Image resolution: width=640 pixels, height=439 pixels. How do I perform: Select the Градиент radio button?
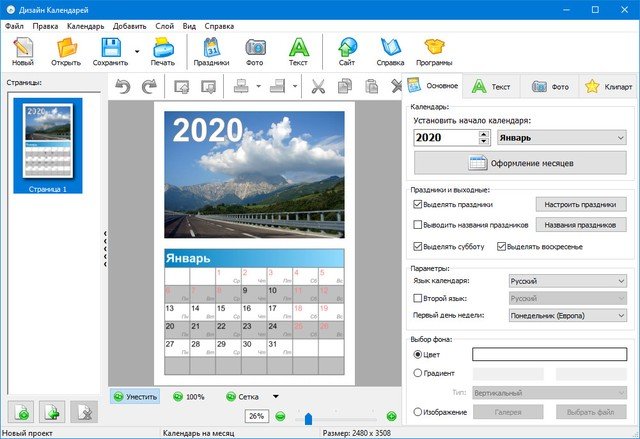point(418,373)
